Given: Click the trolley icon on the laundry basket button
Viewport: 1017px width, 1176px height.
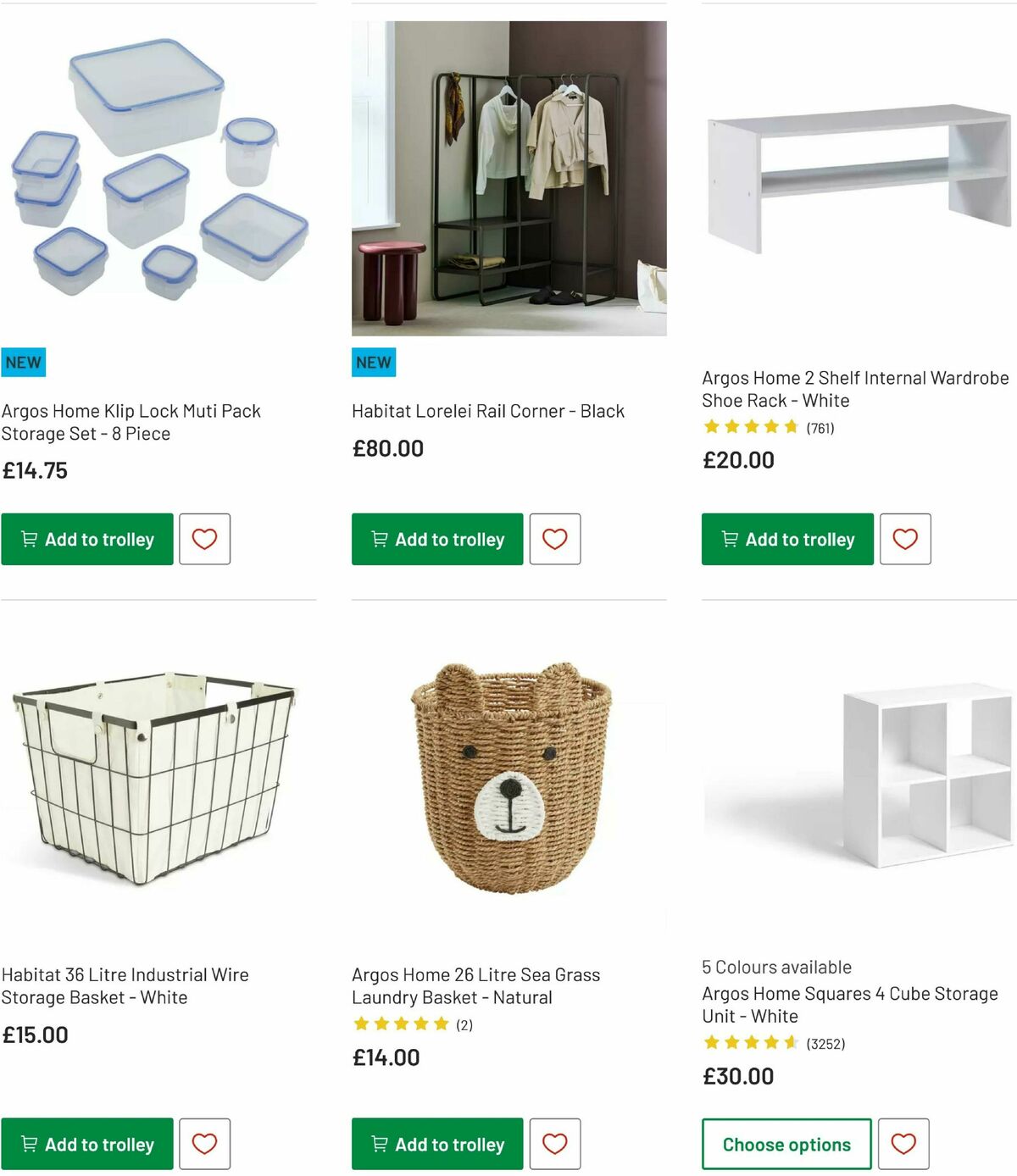Looking at the screenshot, I should pos(379,1144).
